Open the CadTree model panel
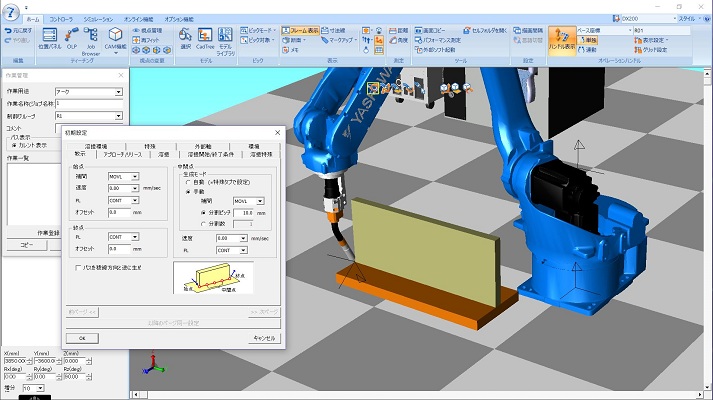The image size is (713, 400). [204, 39]
